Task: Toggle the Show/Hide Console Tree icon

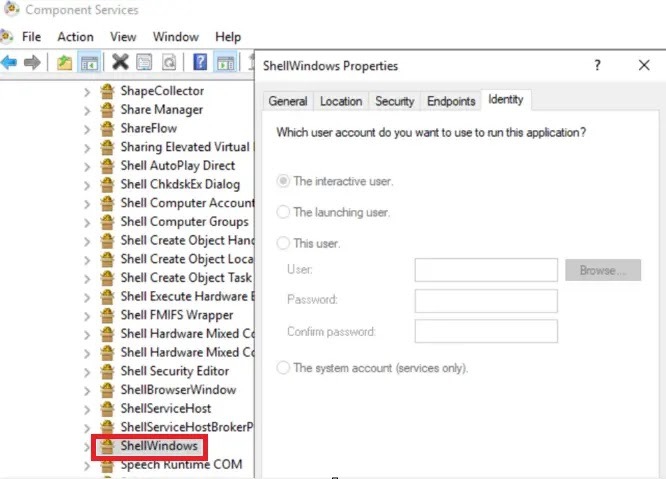Action: click(x=90, y=63)
